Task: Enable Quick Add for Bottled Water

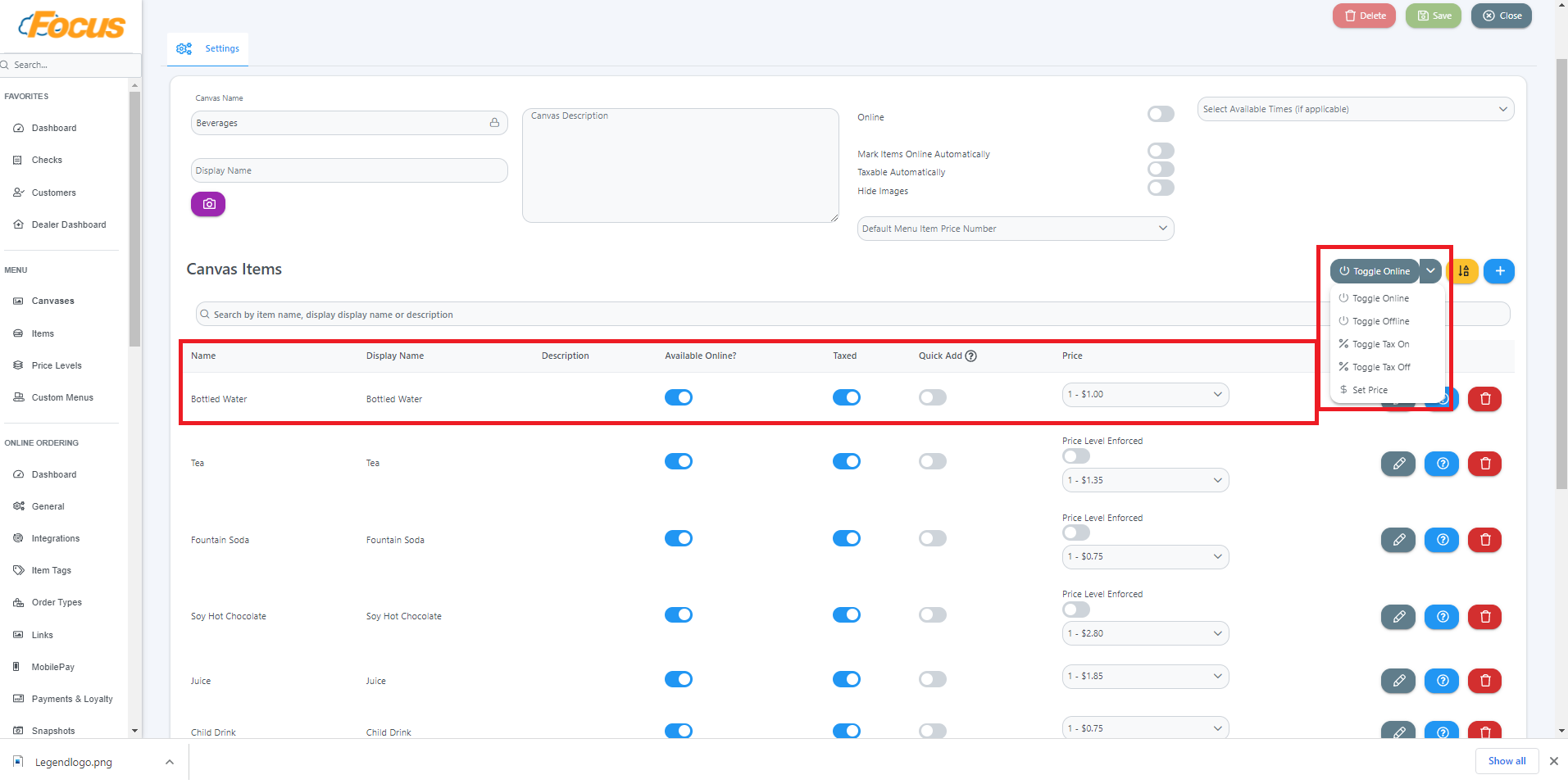Action: pyautogui.click(x=931, y=397)
